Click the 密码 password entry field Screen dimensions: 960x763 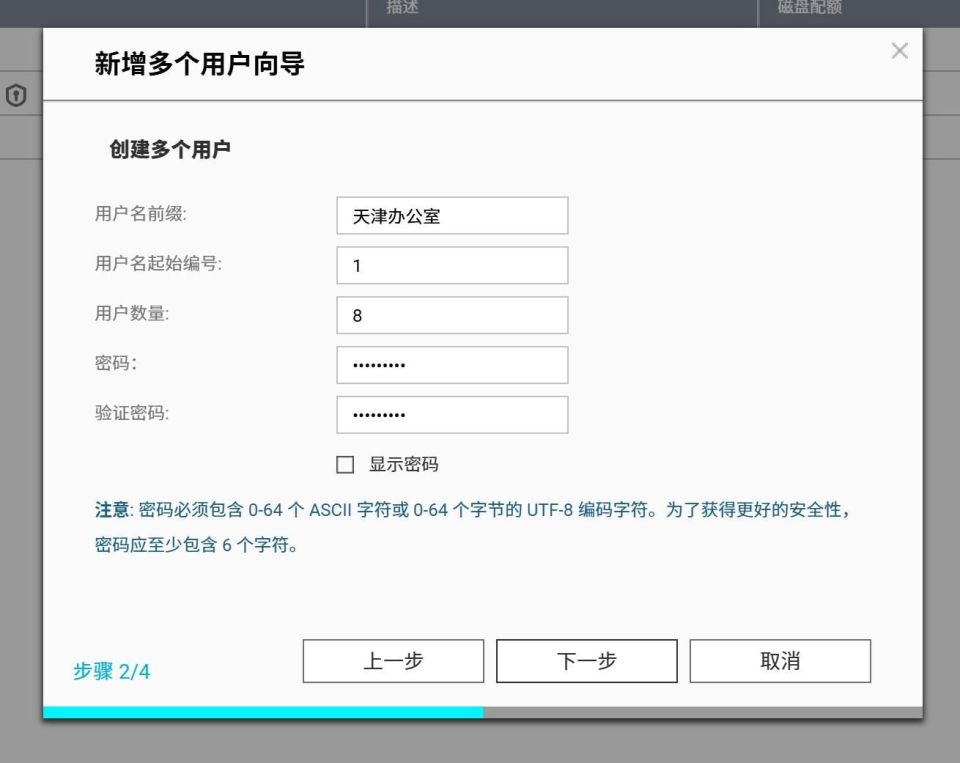(452, 364)
